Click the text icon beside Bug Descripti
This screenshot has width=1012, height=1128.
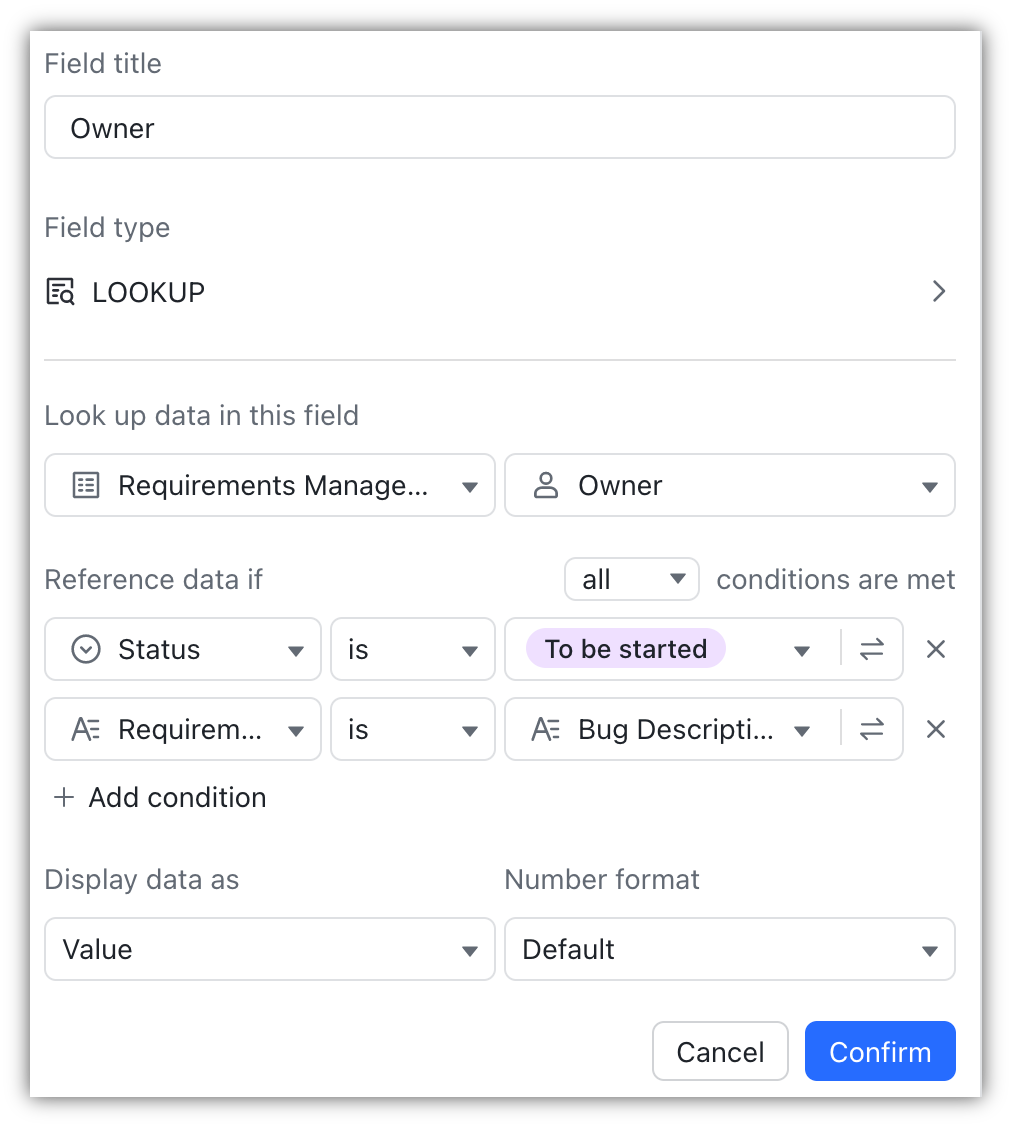[x=546, y=729]
